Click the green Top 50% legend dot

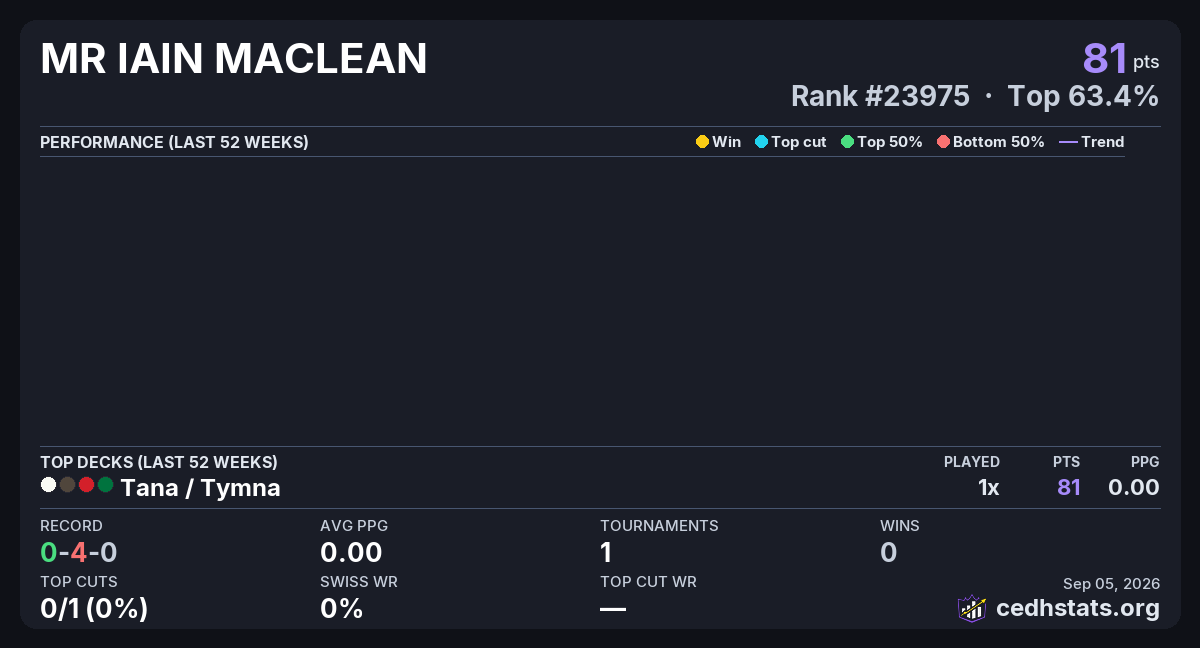pos(847,142)
